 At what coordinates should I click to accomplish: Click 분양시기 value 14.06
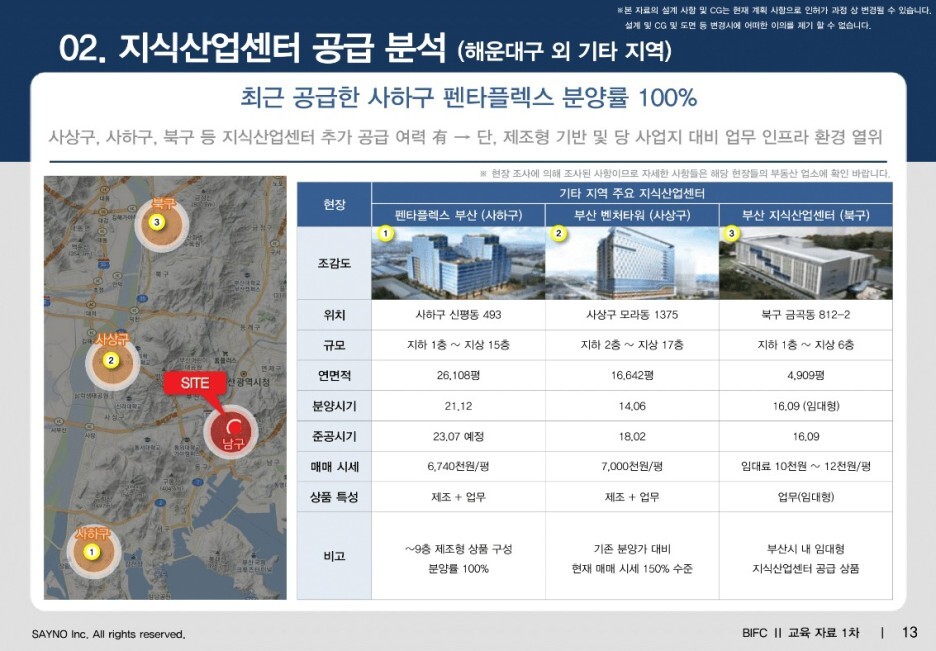[632, 406]
